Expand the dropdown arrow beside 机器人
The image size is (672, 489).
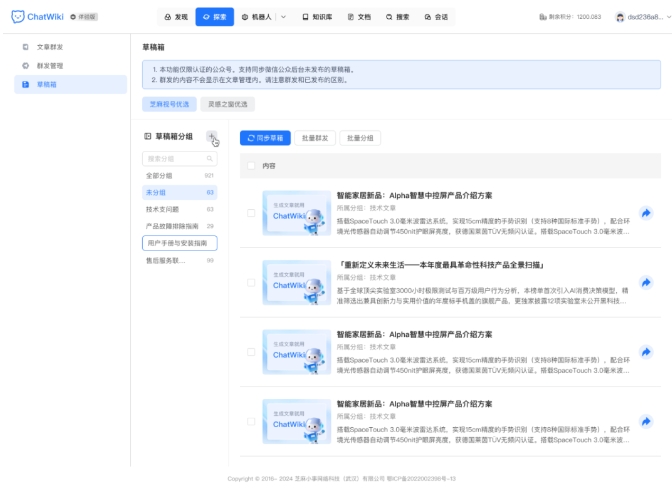tap(283, 17)
